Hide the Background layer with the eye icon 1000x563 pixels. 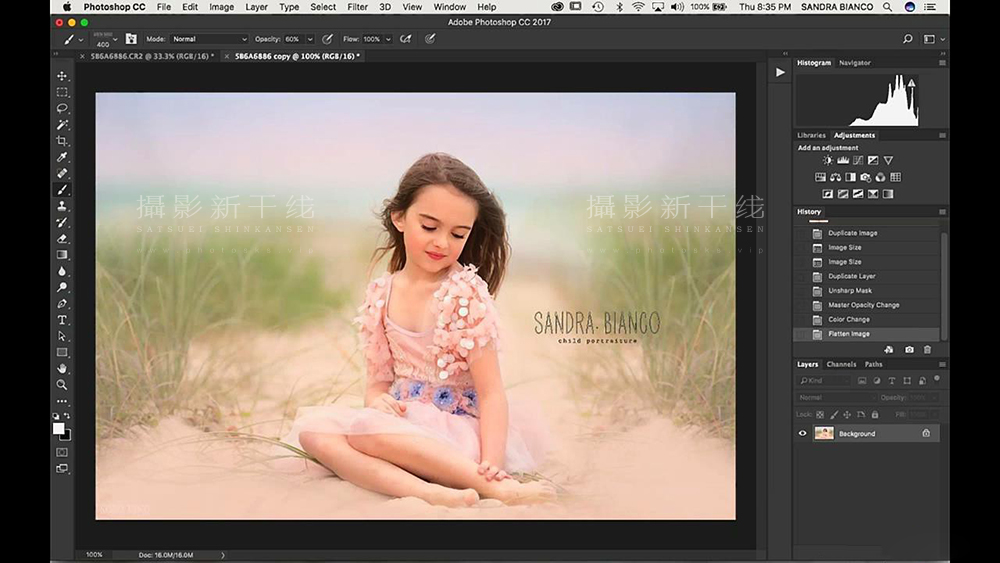tap(802, 434)
